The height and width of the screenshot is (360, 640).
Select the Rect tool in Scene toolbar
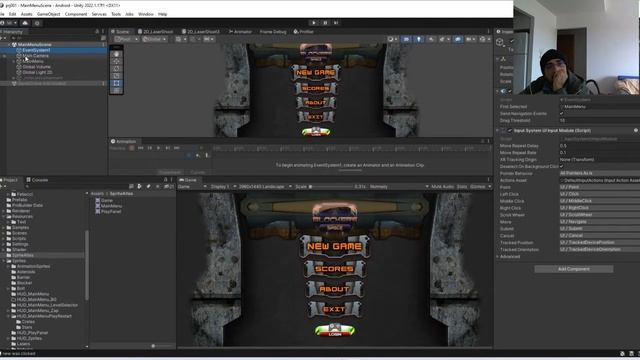click(x=117, y=83)
